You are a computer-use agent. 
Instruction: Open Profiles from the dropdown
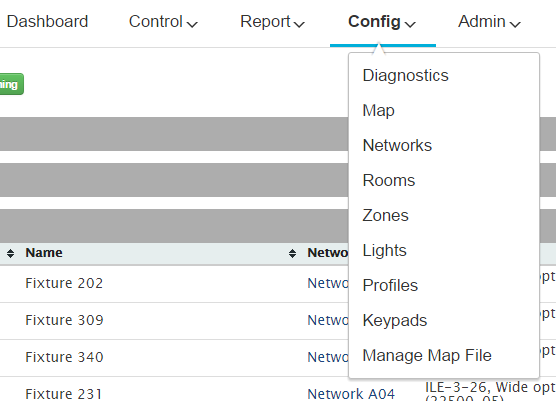[390, 285]
